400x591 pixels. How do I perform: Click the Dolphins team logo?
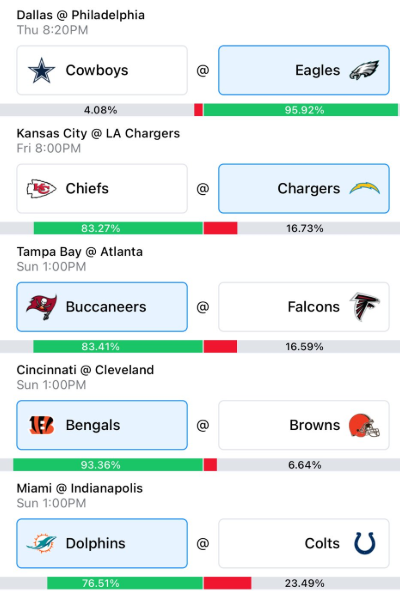tap(41, 543)
